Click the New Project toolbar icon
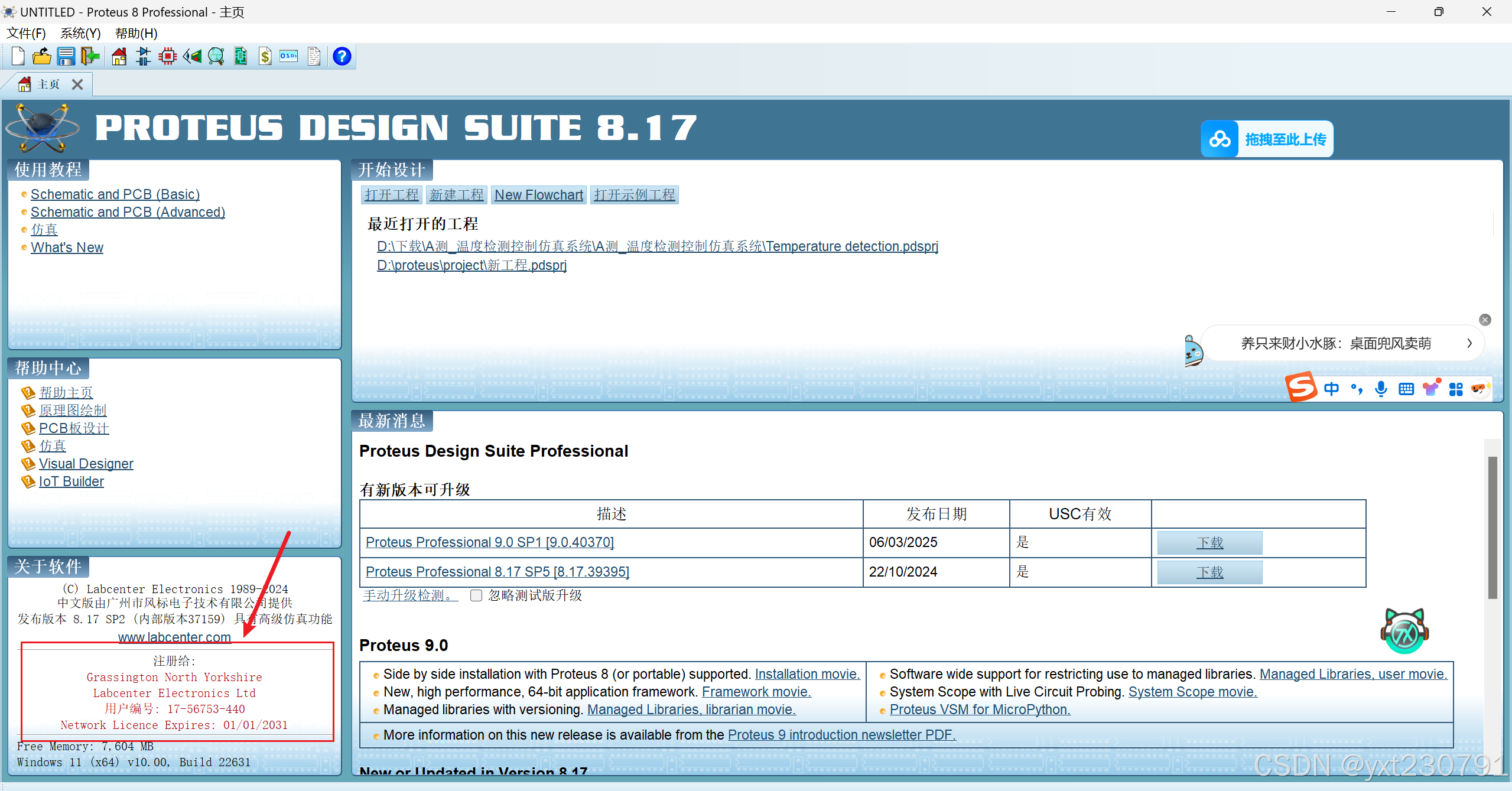The height and width of the screenshot is (791, 1512). (18, 57)
